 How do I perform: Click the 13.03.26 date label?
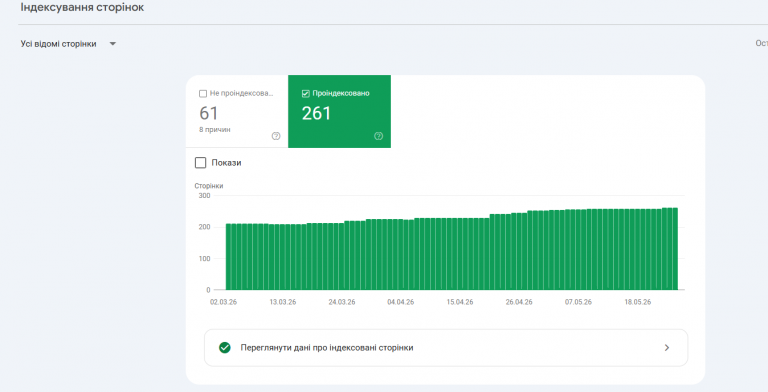pyautogui.click(x=283, y=302)
